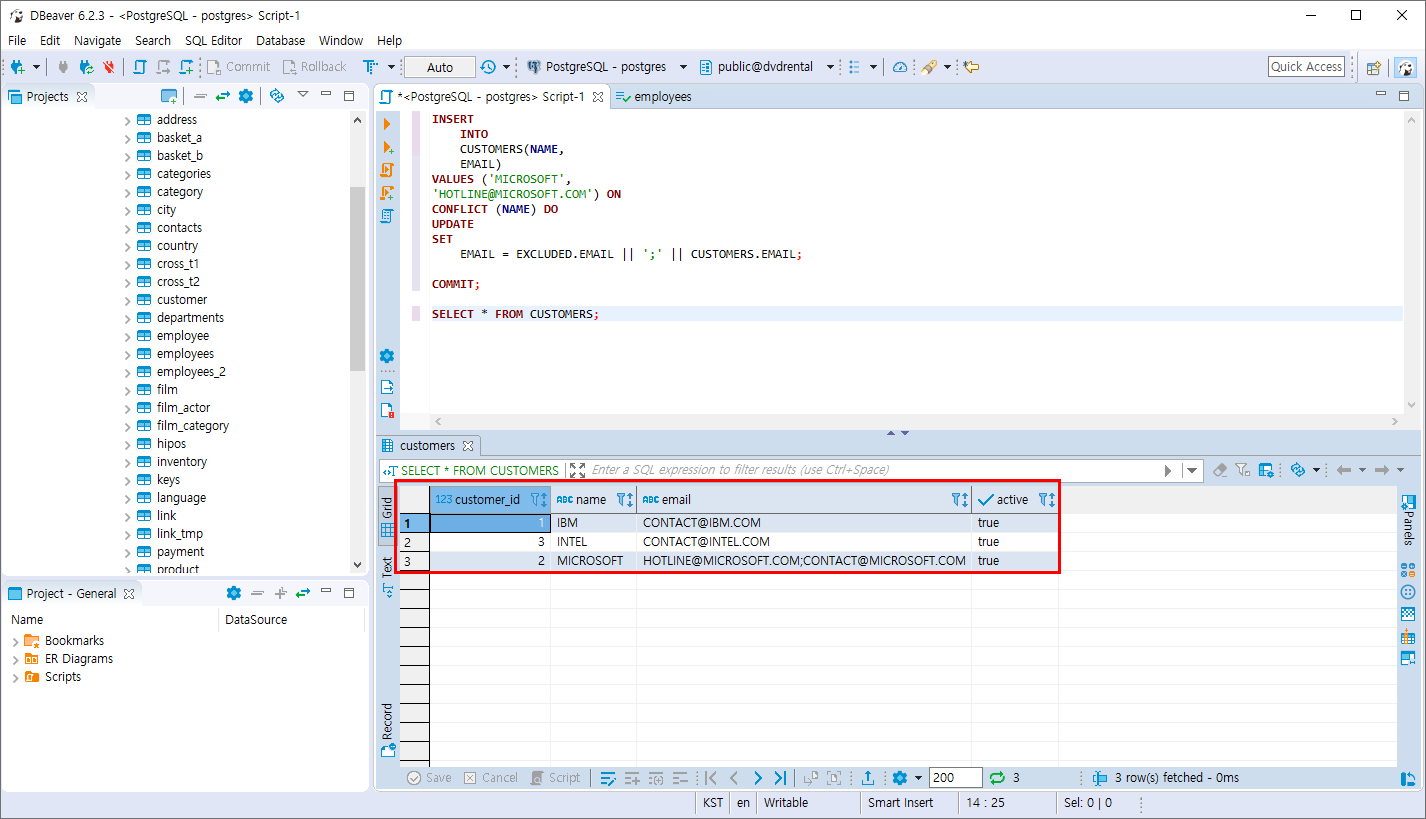This screenshot has height=819, width=1426.
Task: Click the Rollback button
Action: coord(315,67)
